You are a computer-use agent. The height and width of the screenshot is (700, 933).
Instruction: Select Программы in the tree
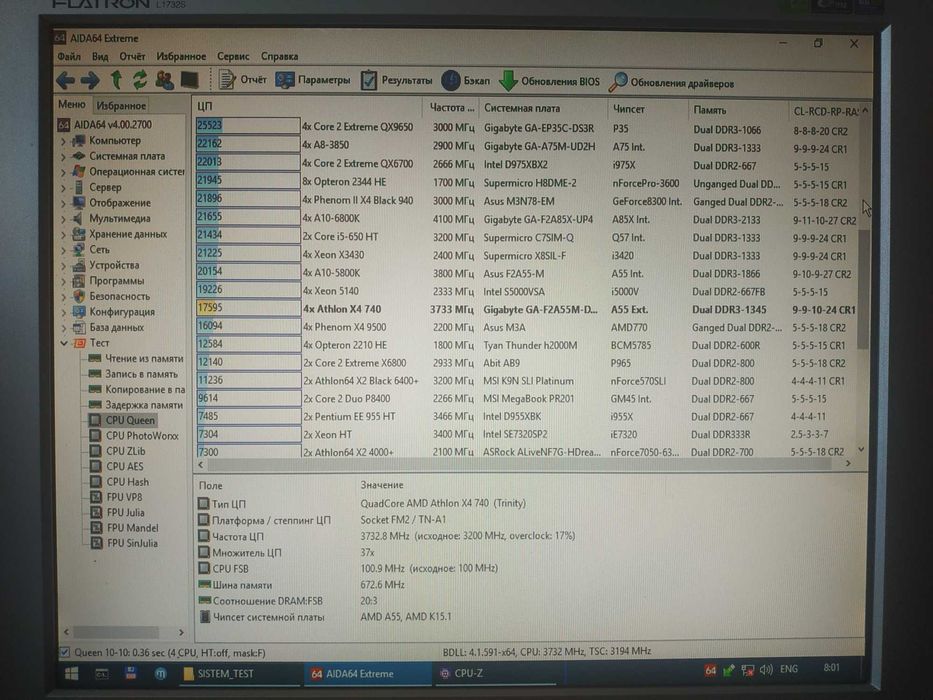click(x=117, y=281)
